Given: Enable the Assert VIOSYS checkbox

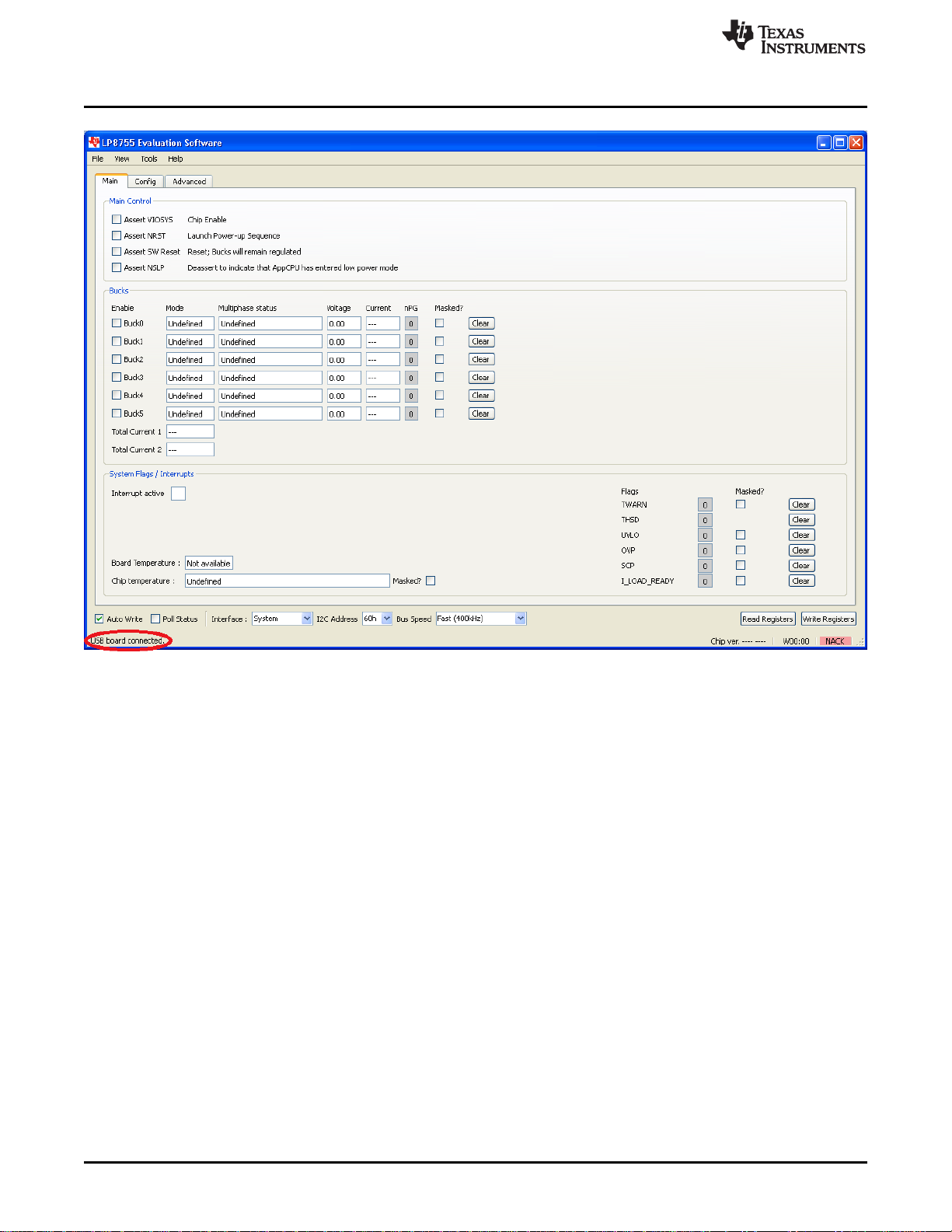Looking at the screenshot, I should coord(117,219).
